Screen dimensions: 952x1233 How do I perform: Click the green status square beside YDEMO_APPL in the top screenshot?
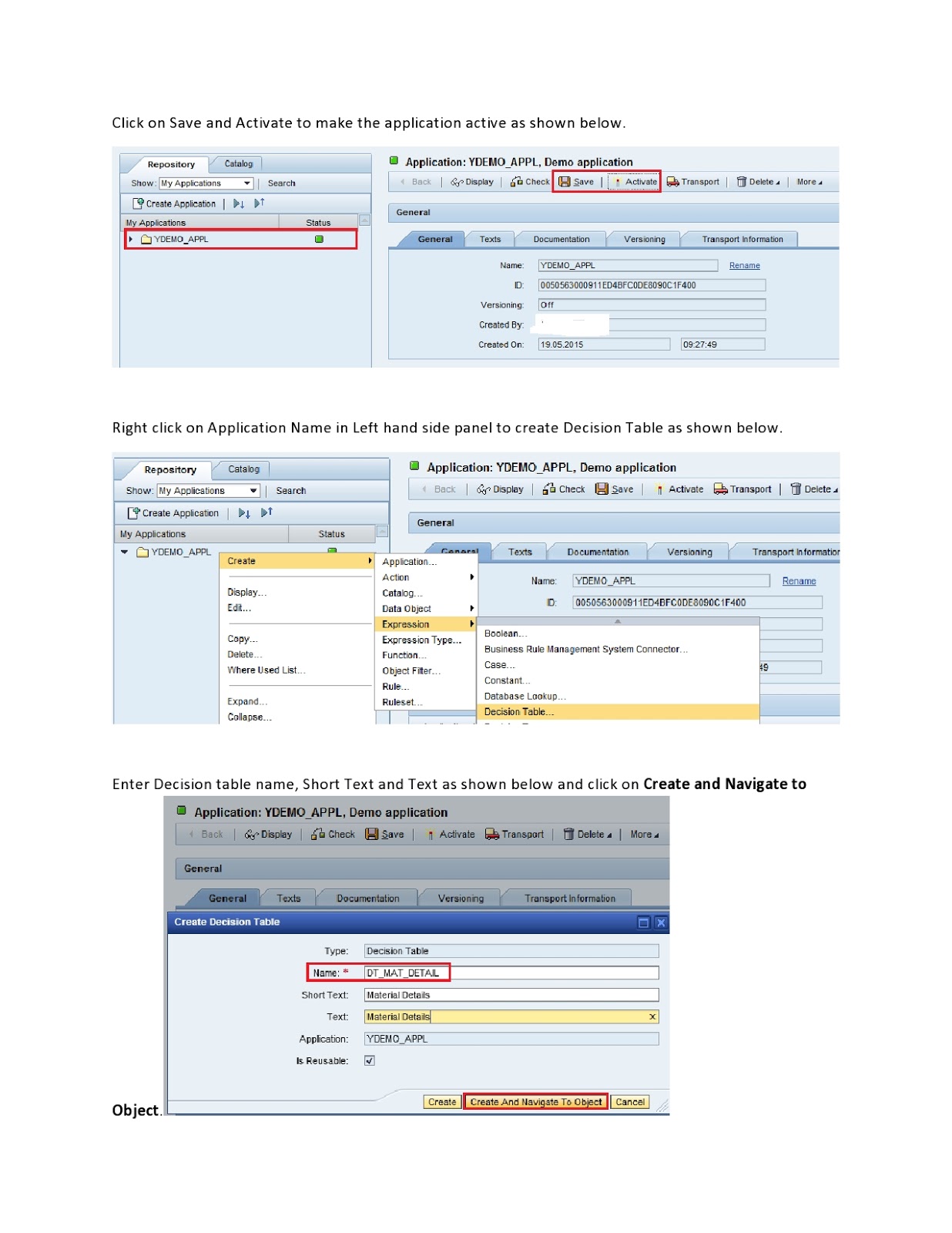coord(319,239)
